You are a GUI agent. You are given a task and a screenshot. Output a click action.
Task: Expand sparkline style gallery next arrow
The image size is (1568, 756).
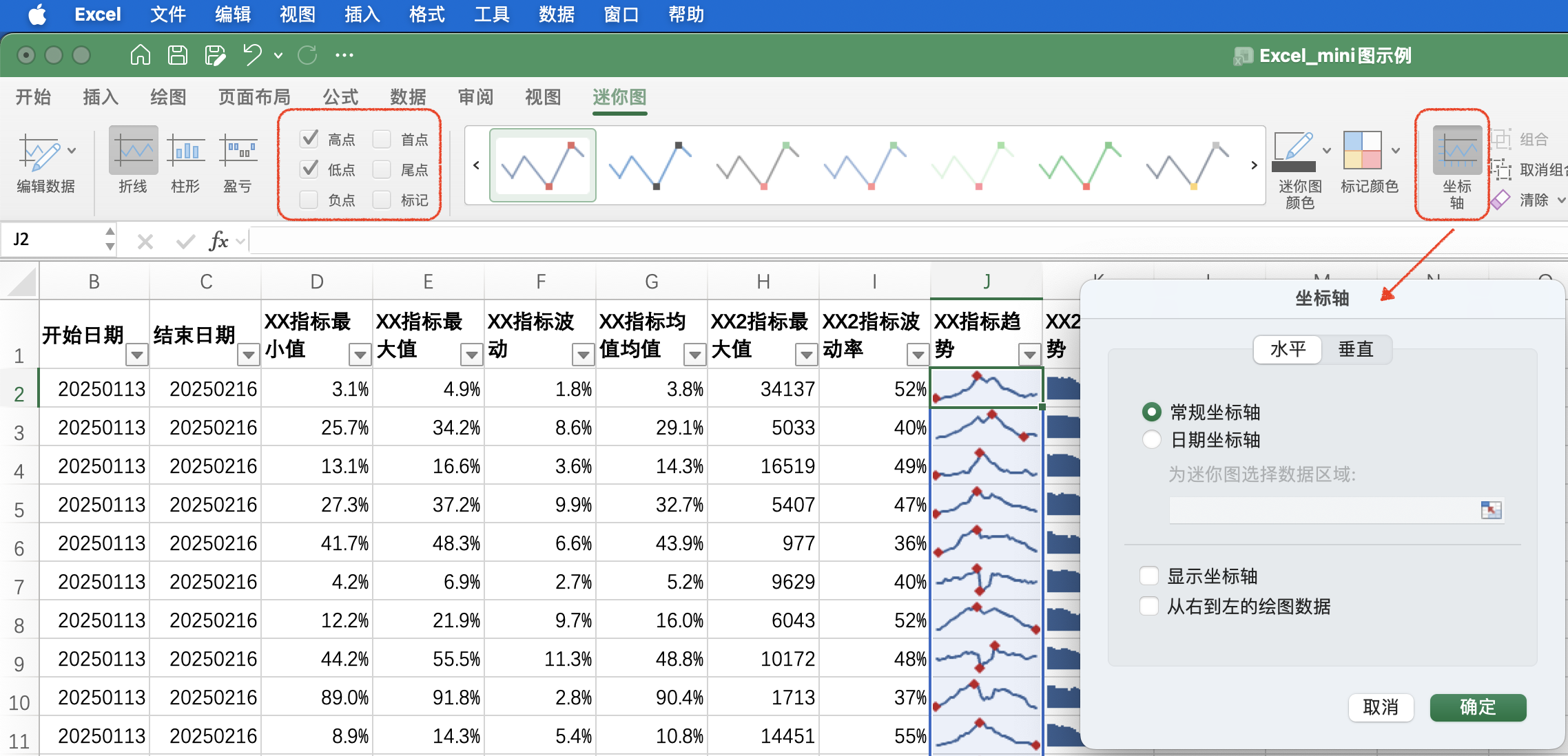click(x=1254, y=165)
